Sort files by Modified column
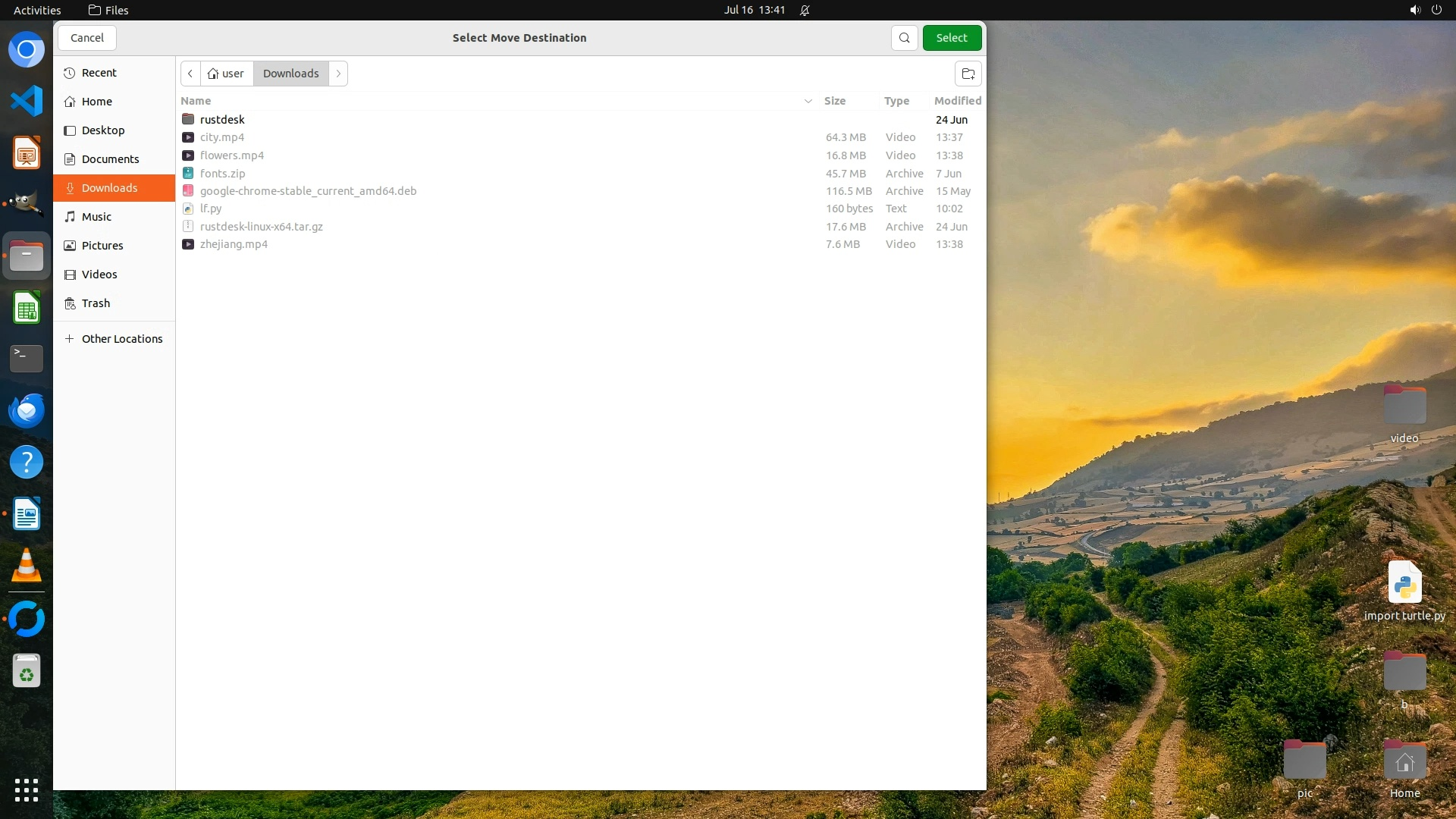This screenshot has height=819, width=1456. click(957, 101)
